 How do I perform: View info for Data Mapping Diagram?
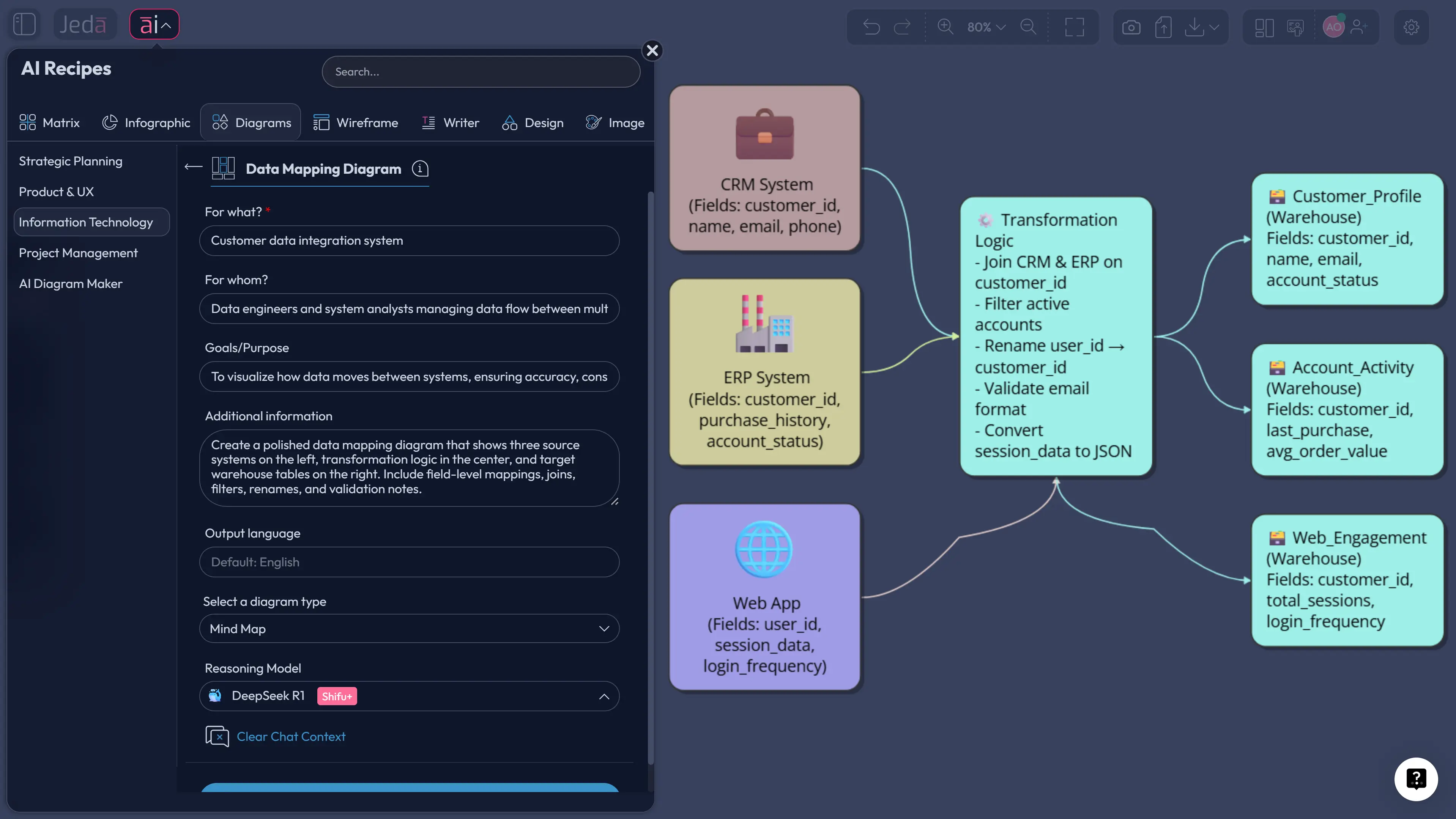point(420,168)
